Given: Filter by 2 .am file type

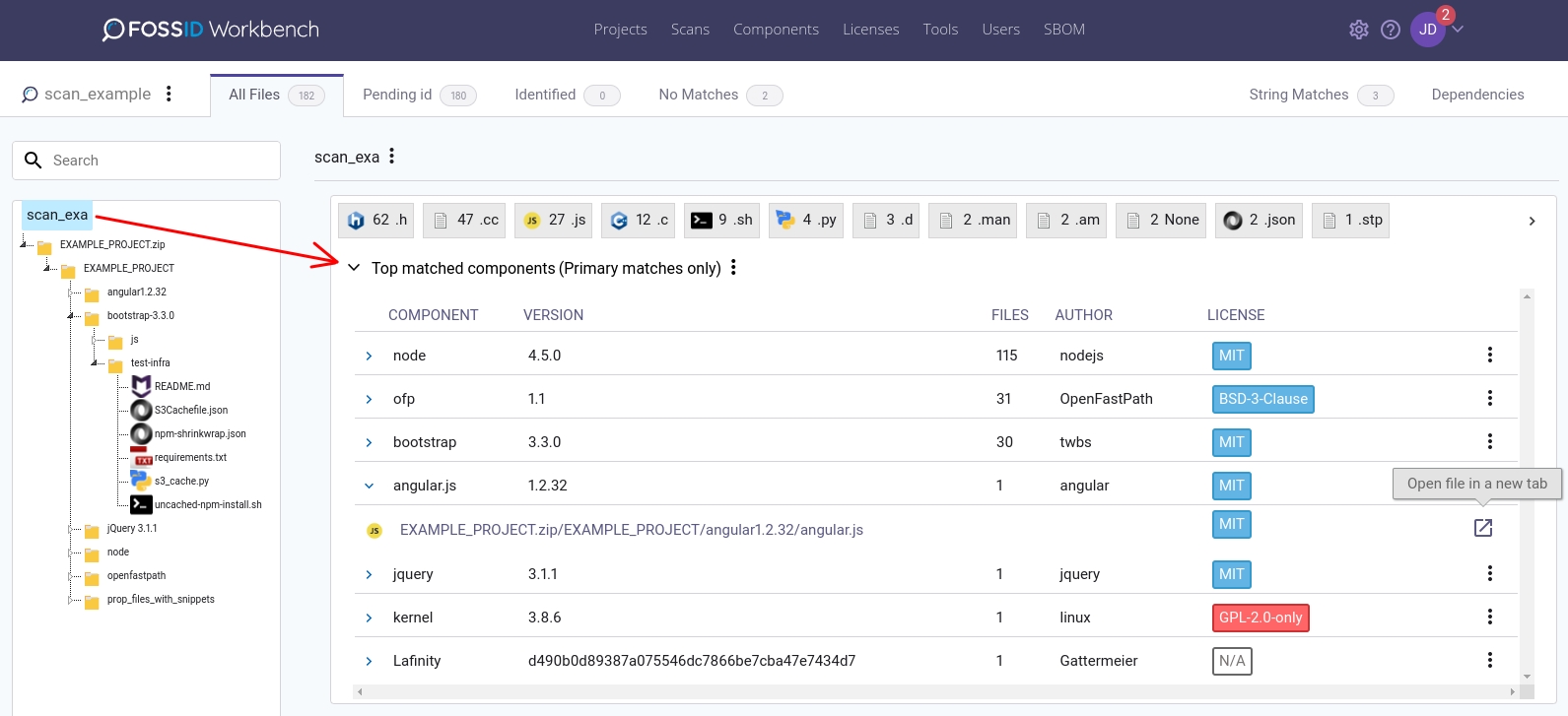Looking at the screenshot, I should coord(1066,220).
